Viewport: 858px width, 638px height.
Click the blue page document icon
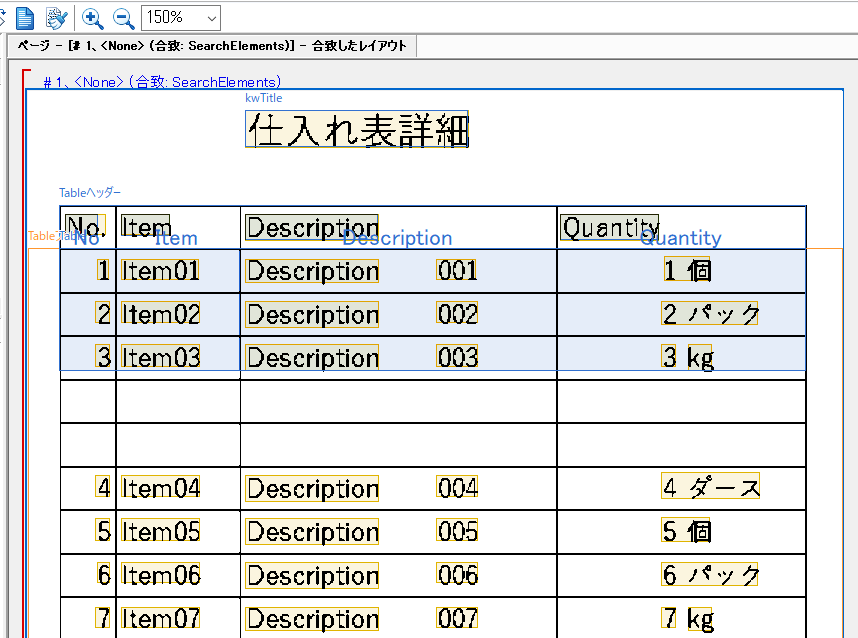pyautogui.click(x=25, y=18)
